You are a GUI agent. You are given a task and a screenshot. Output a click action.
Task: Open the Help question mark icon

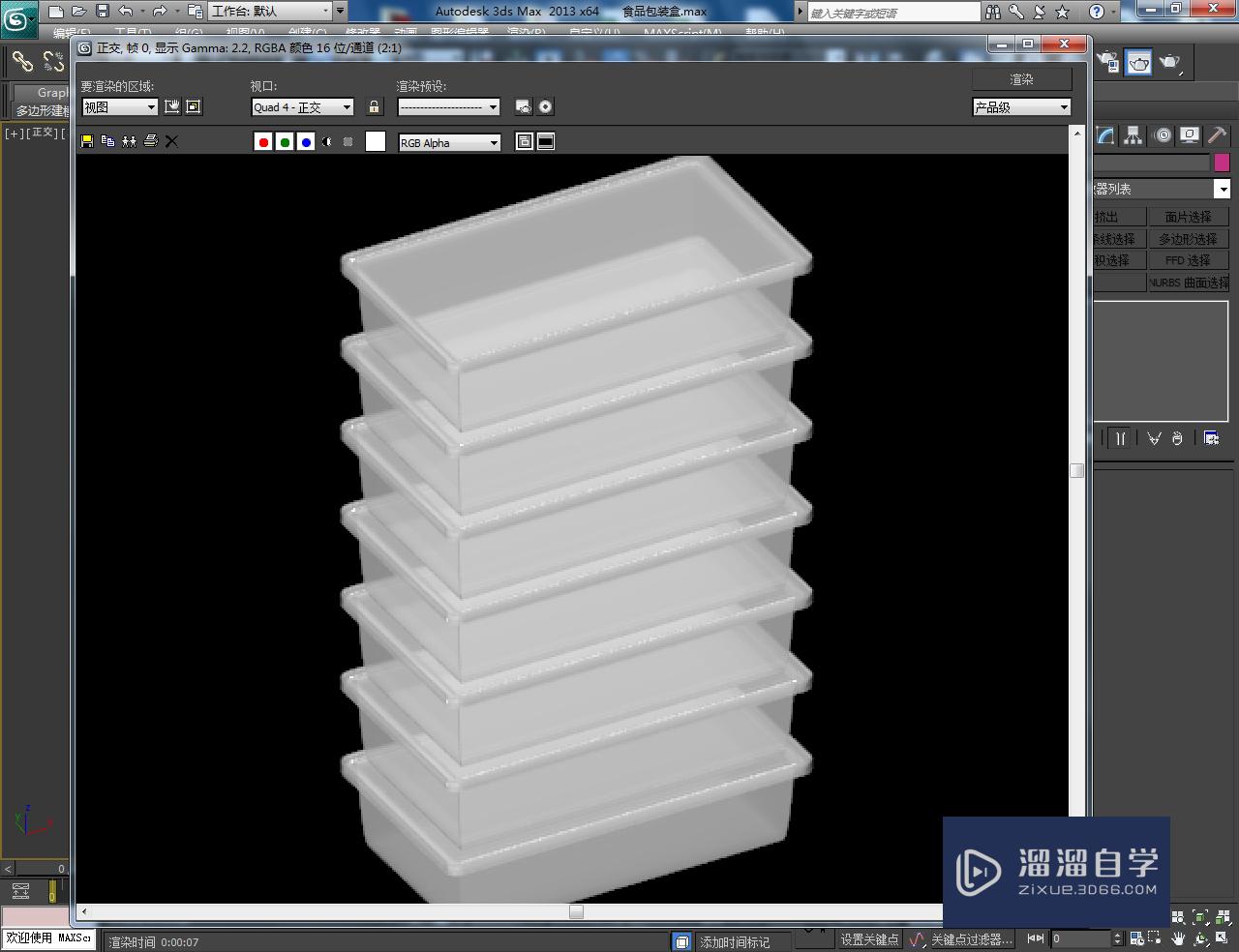[x=1097, y=12]
